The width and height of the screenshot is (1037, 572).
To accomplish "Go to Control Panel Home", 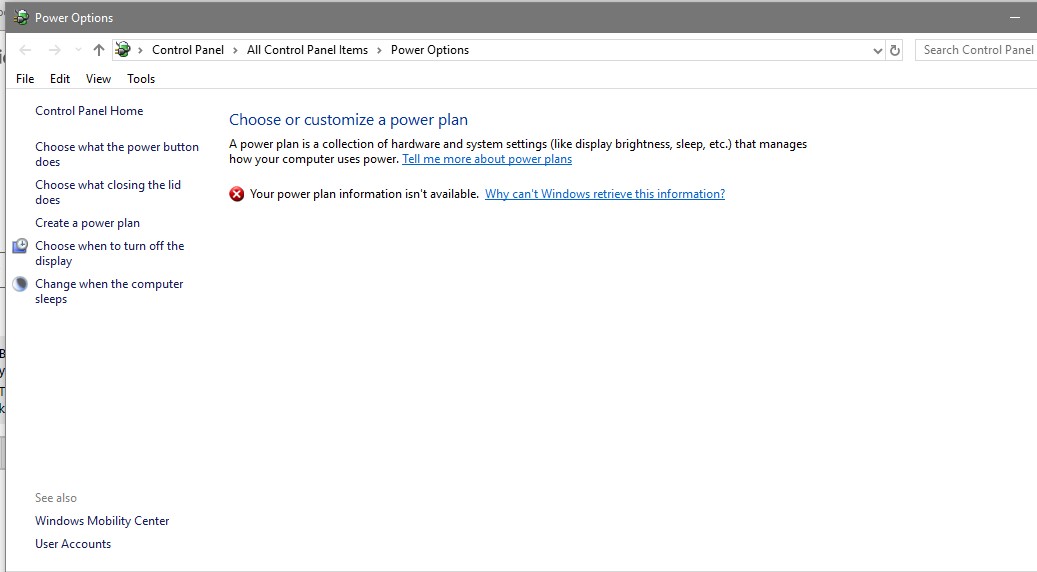I will point(89,110).
